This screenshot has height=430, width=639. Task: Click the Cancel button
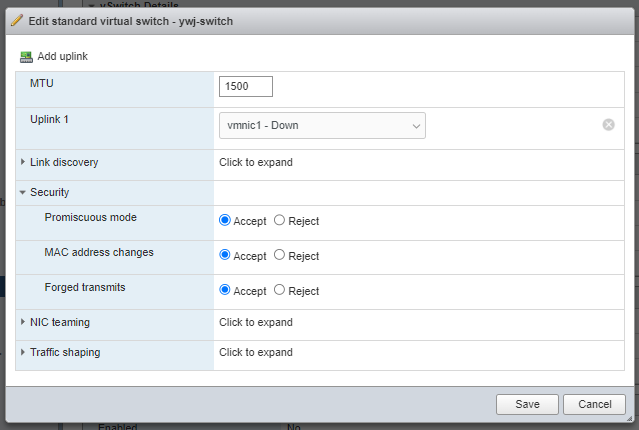click(x=594, y=404)
